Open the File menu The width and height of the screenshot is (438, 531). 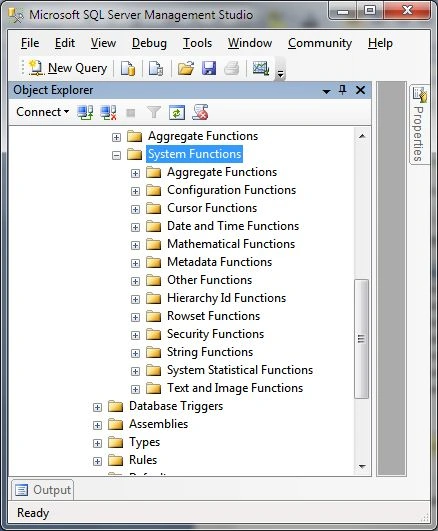[x=30, y=43]
